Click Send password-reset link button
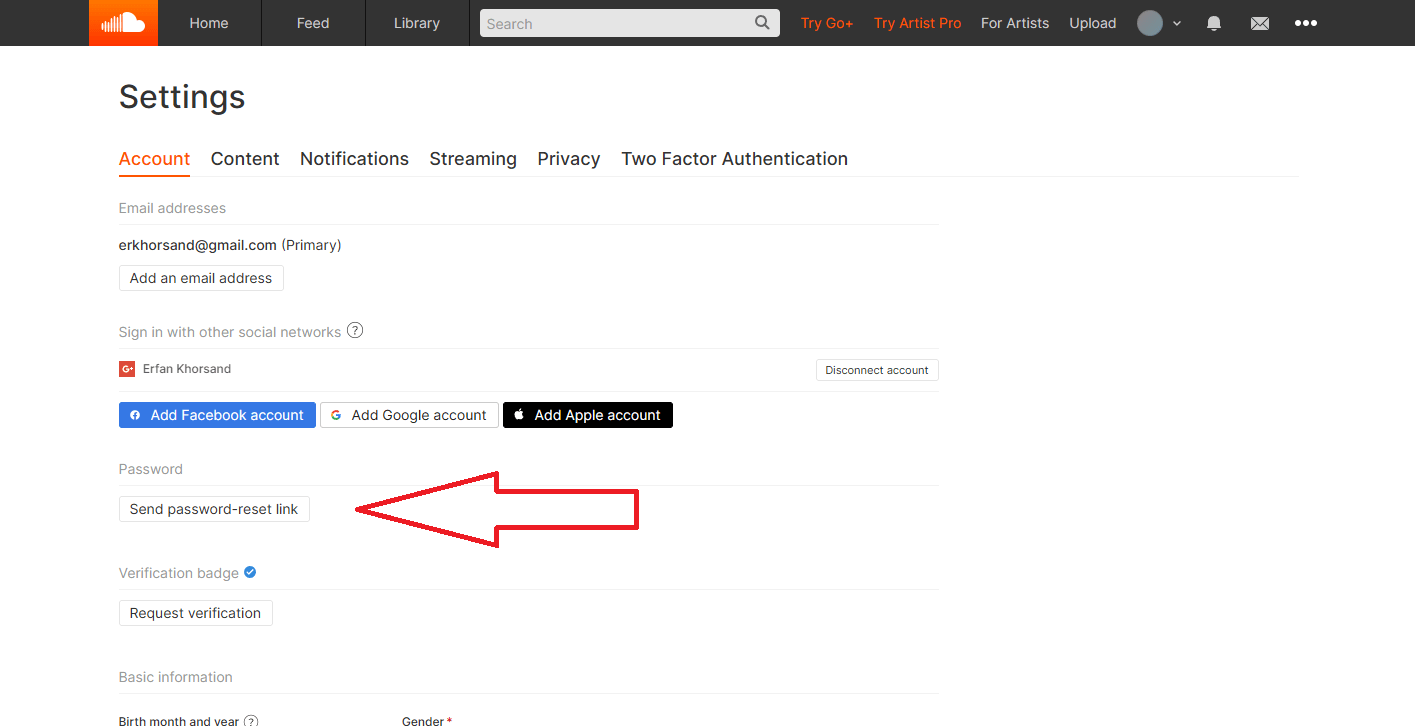 (x=214, y=509)
